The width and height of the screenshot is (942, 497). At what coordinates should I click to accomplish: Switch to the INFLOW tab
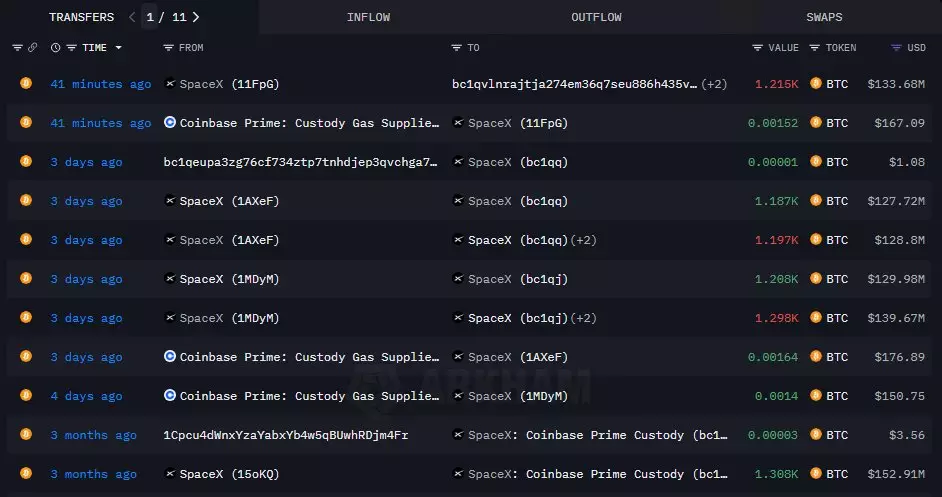(x=368, y=17)
